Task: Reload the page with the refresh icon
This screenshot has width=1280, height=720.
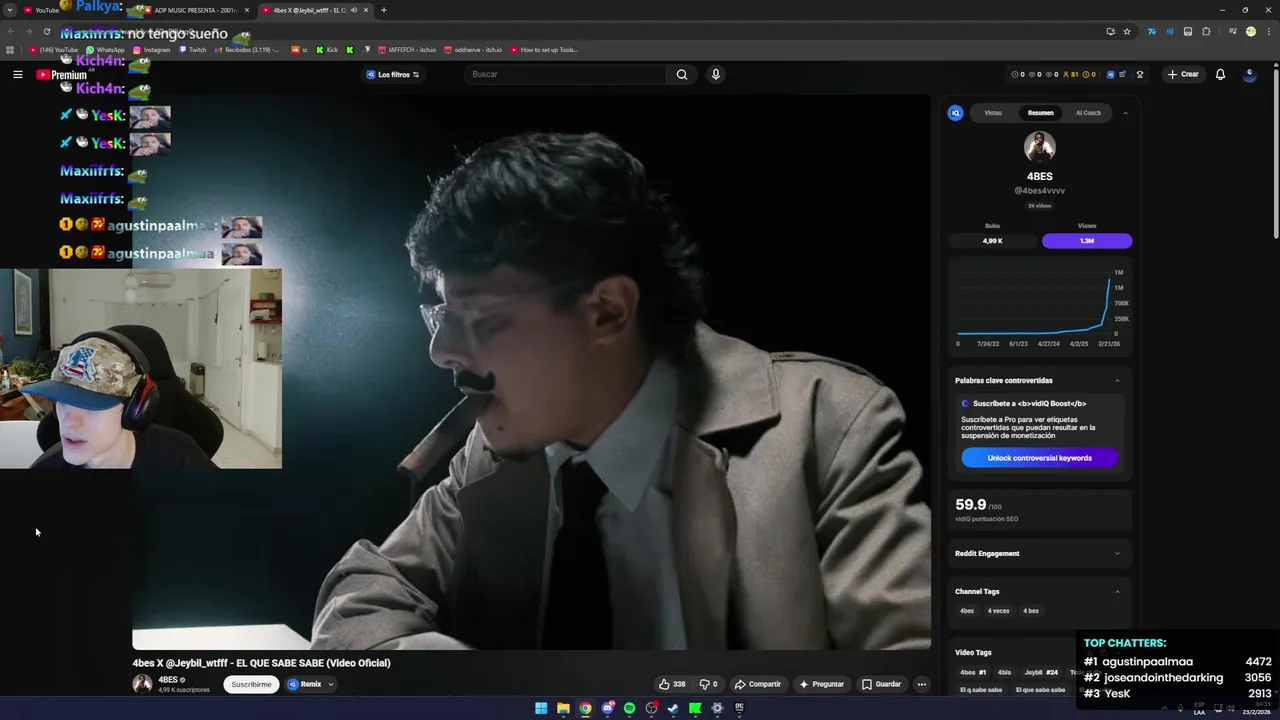Action: pos(46,31)
